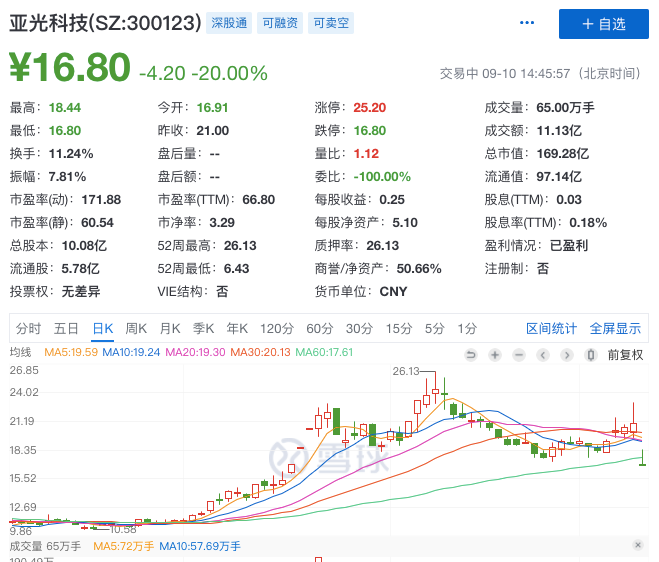Switch to the 分时 chart tab
Screen dimensions: 659x562
tap(28, 328)
